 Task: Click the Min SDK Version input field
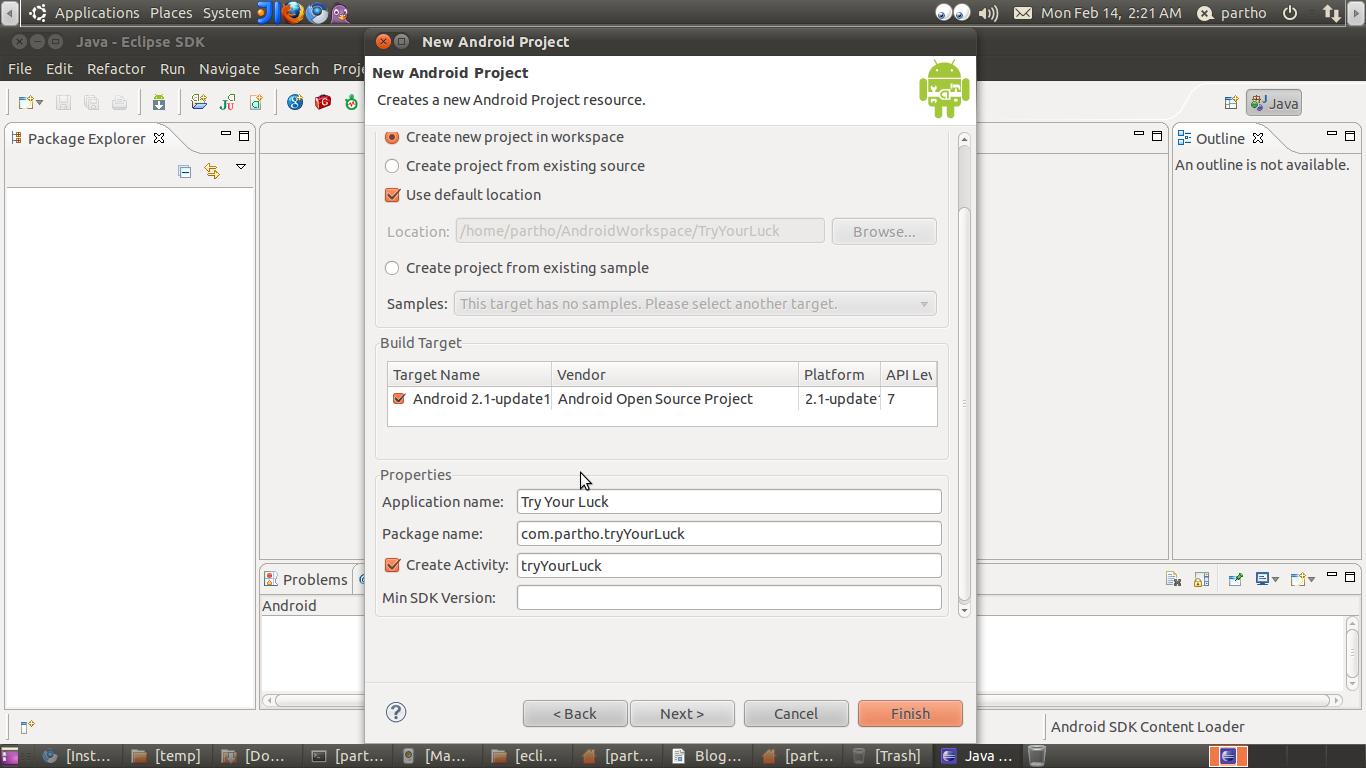click(729, 598)
